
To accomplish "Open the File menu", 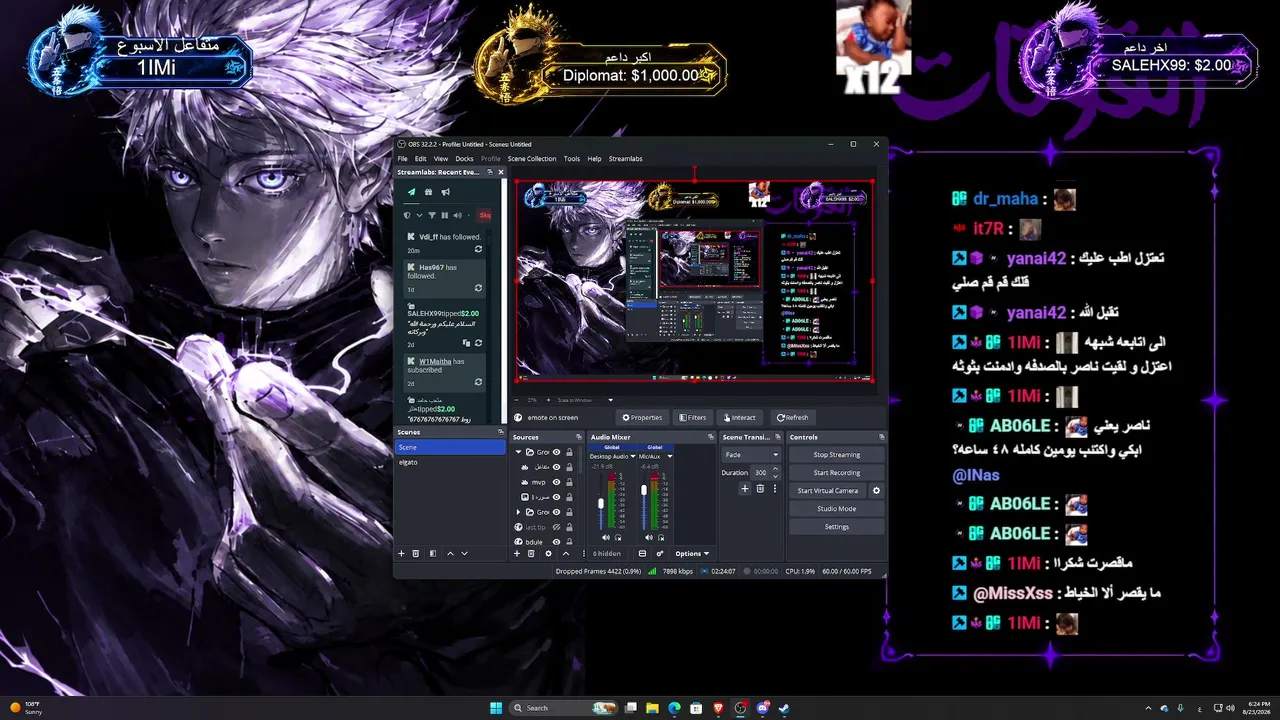I will tap(403, 159).
